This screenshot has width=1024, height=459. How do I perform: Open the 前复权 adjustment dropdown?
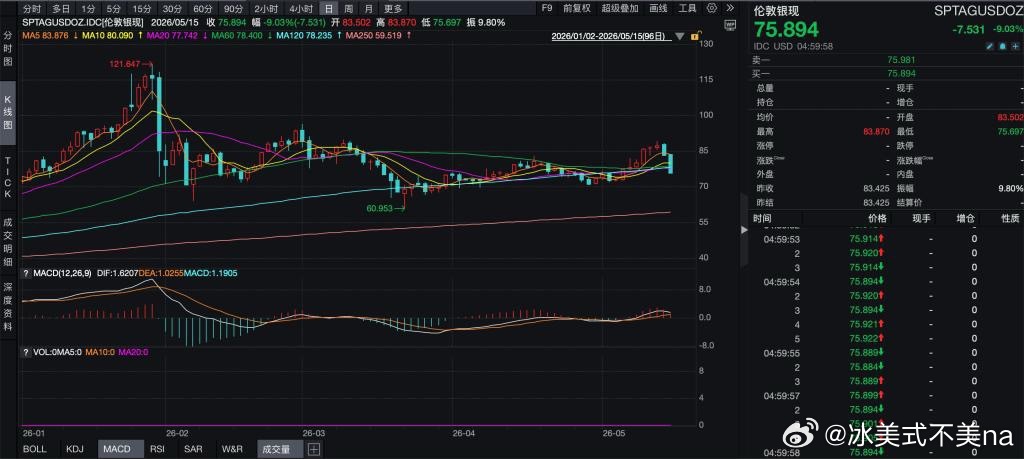point(577,8)
